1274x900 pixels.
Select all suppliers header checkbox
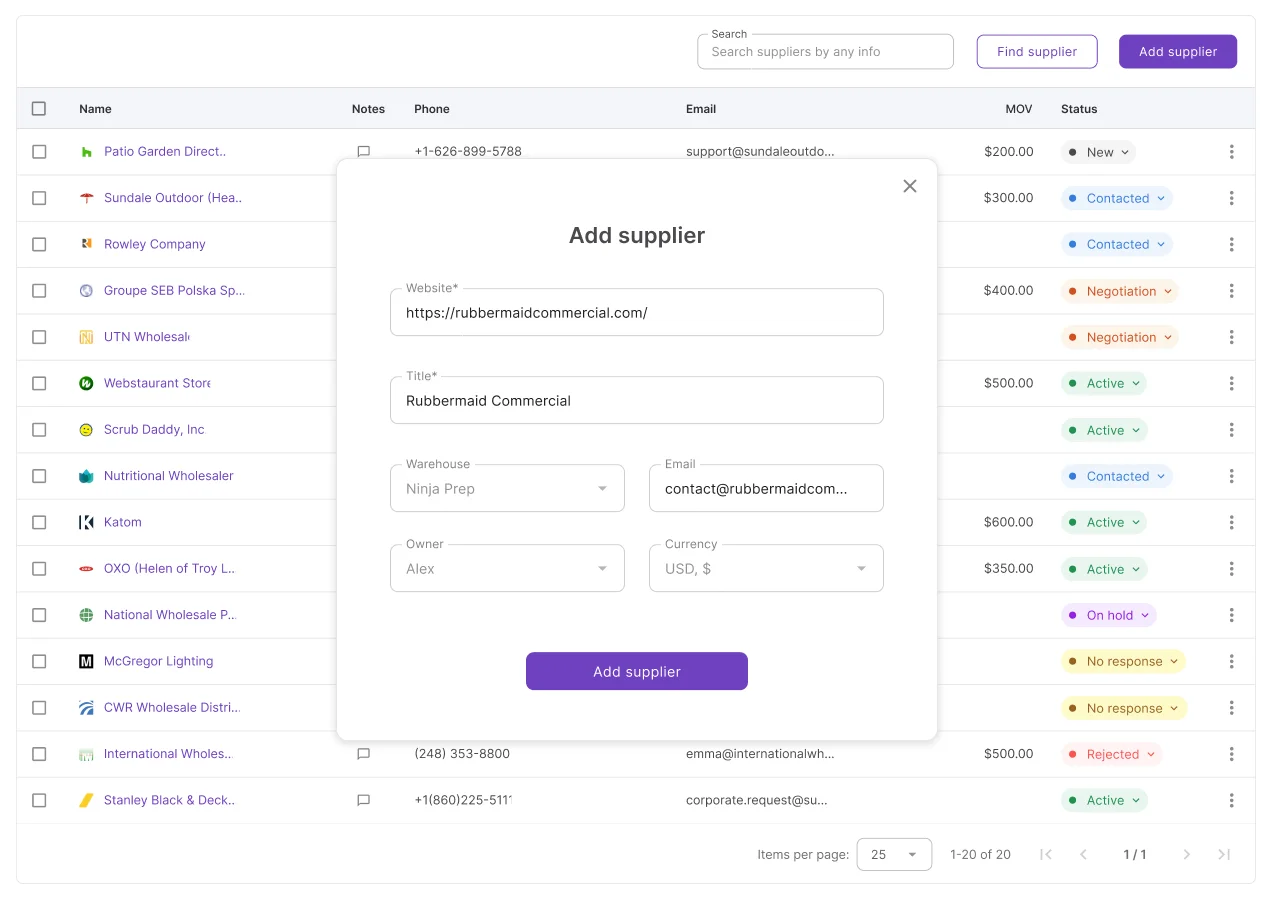(39, 108)
